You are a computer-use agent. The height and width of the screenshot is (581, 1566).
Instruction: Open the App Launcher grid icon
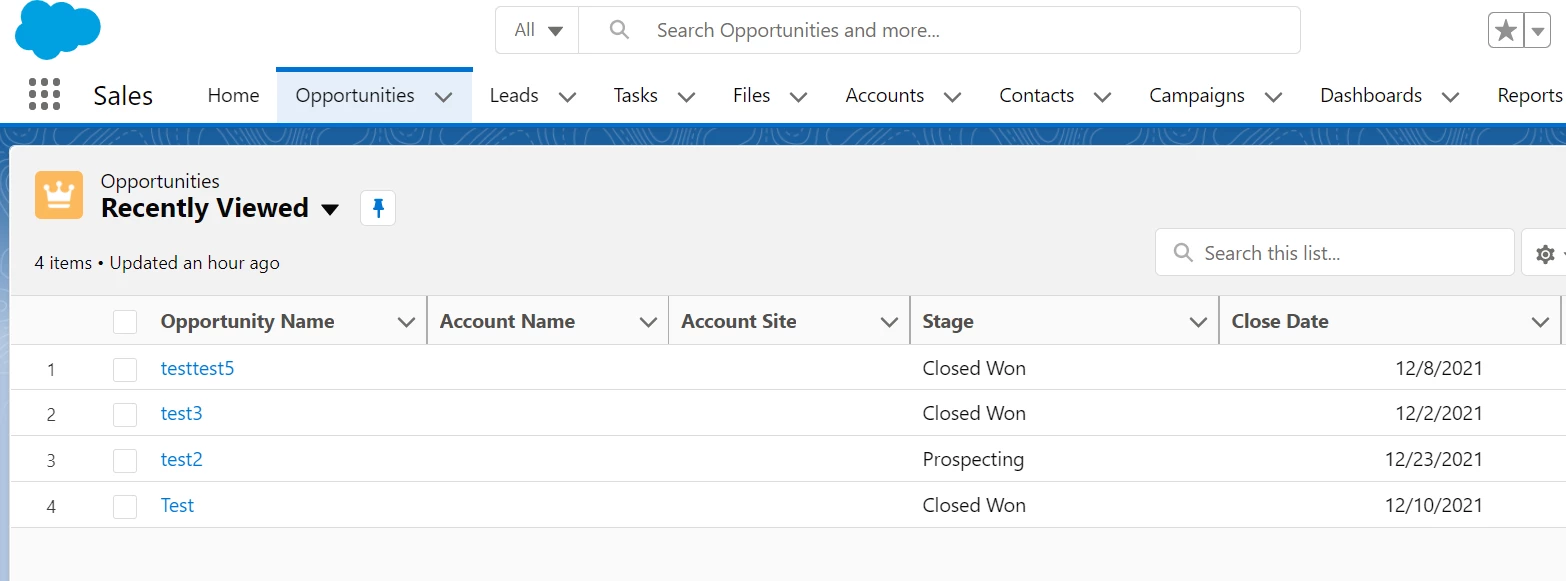click(45, 95)
